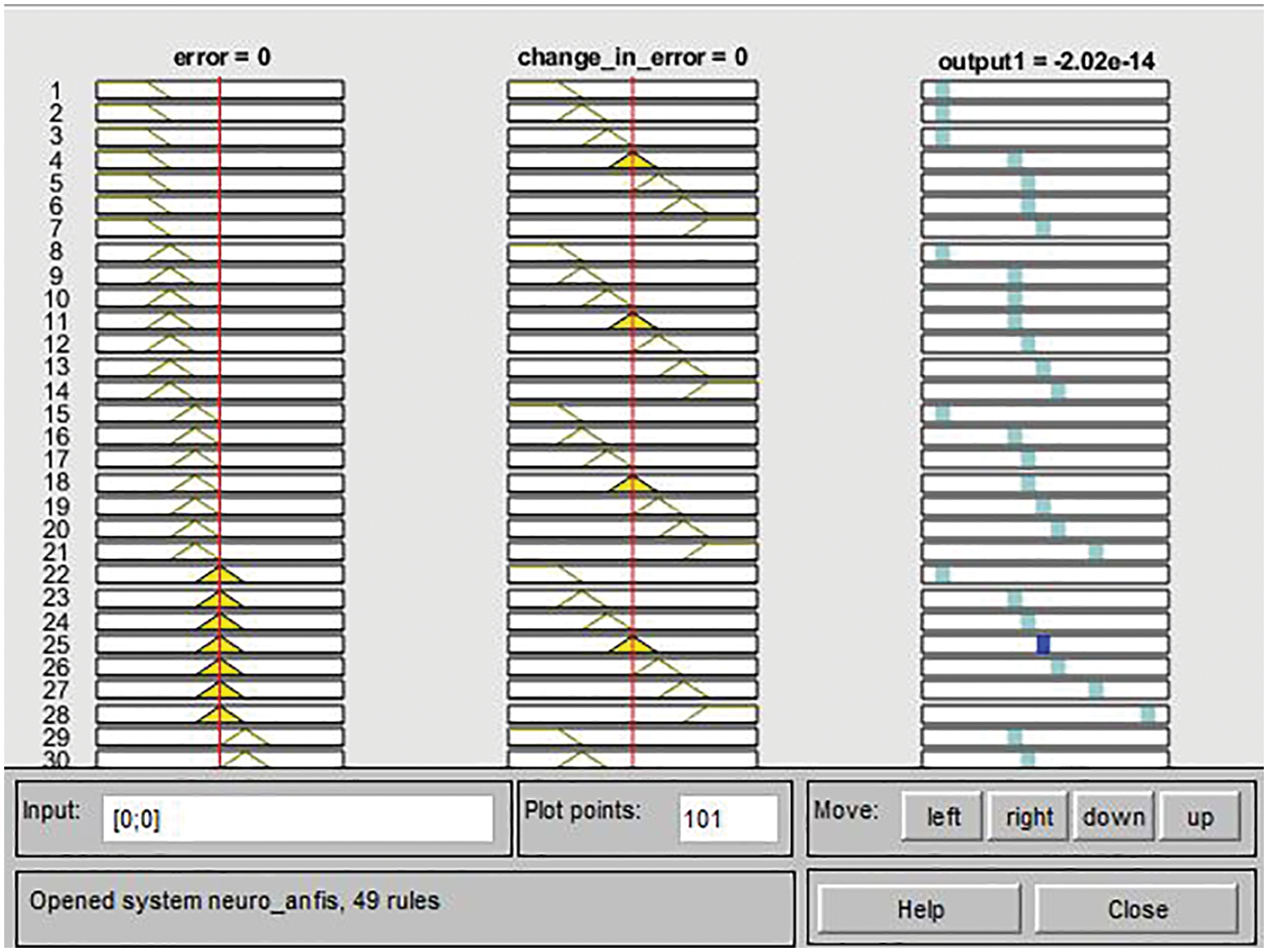The width and height of the screenshot is (1268, 952).
Task: Select the rule number 1 label
Action: coord(56,90)
